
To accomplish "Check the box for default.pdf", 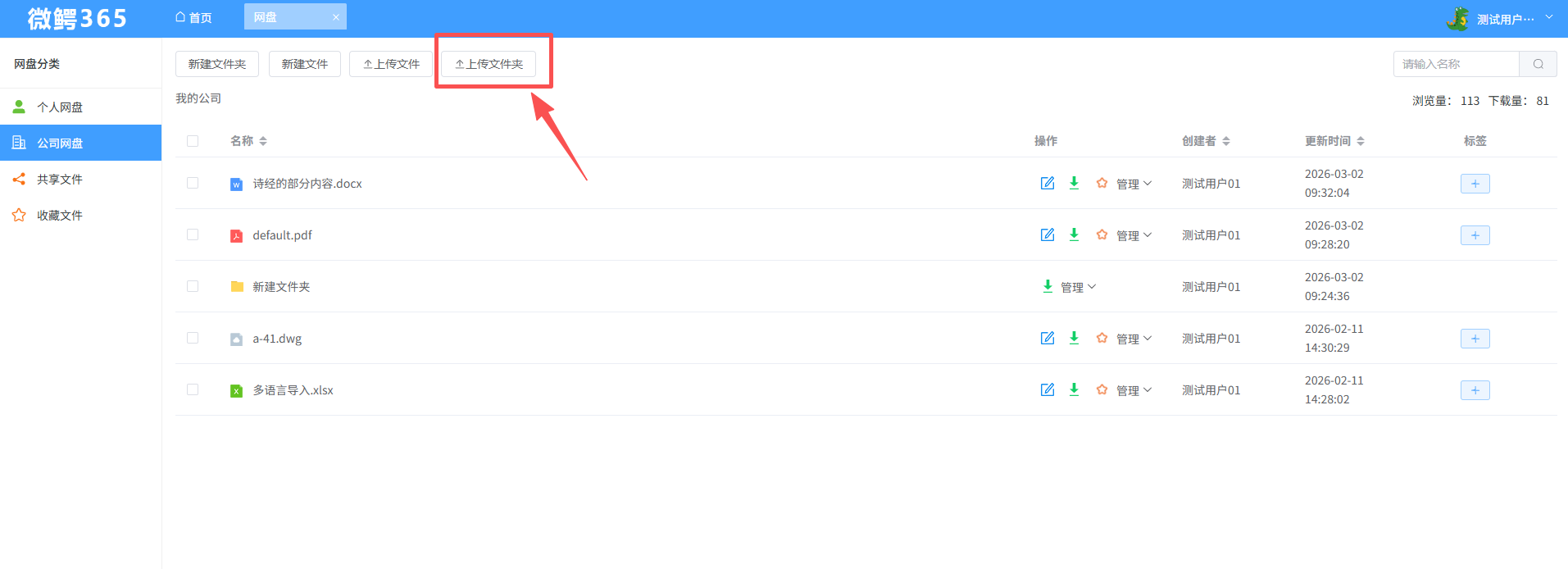I will tap(193, 234).
